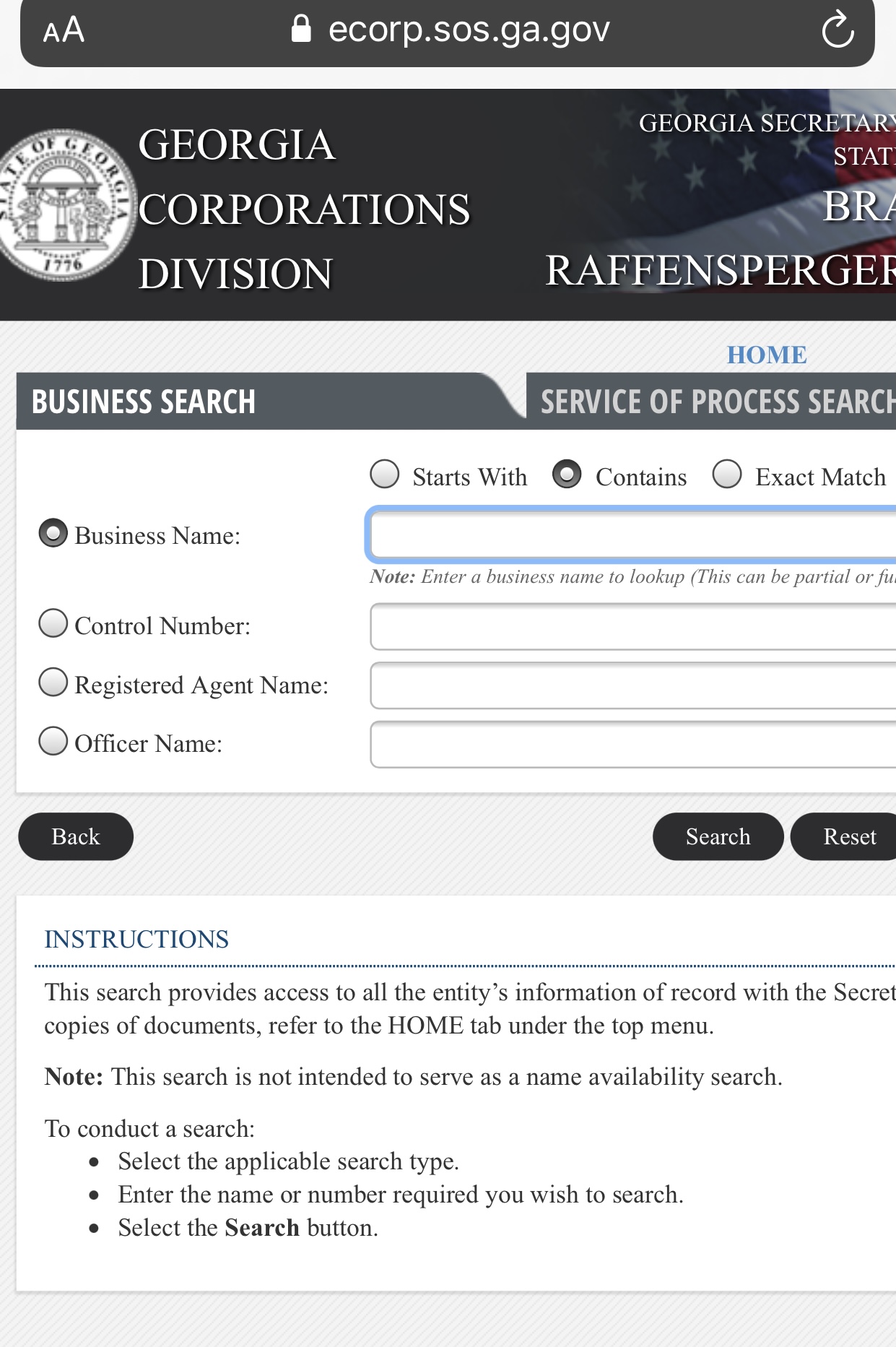
Task: Focus the Registered Agent Name text field
Action: click(633, 686)
